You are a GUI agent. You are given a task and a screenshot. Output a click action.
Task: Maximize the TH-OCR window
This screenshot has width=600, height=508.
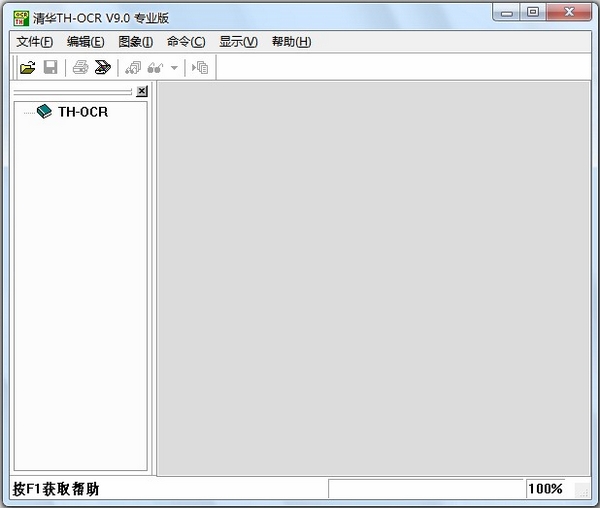(533, 12)
